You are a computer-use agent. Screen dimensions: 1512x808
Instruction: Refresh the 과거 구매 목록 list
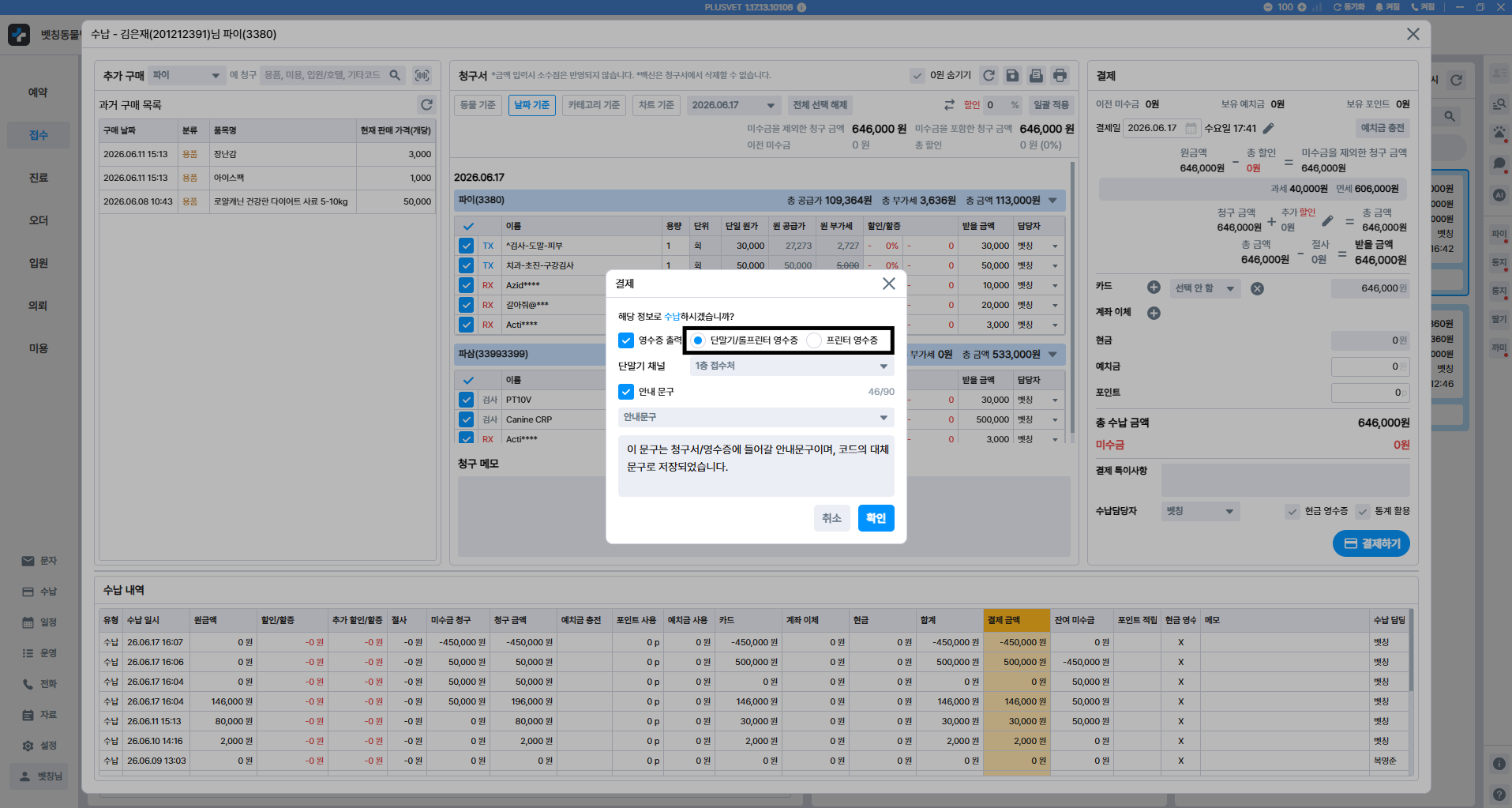pos(426,104)
